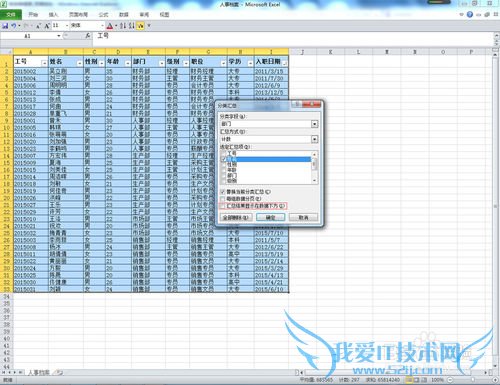The width and height of the screenshot is (500, 385).
Task: Check the 性别 item in summary list
Action: [224, 165]
